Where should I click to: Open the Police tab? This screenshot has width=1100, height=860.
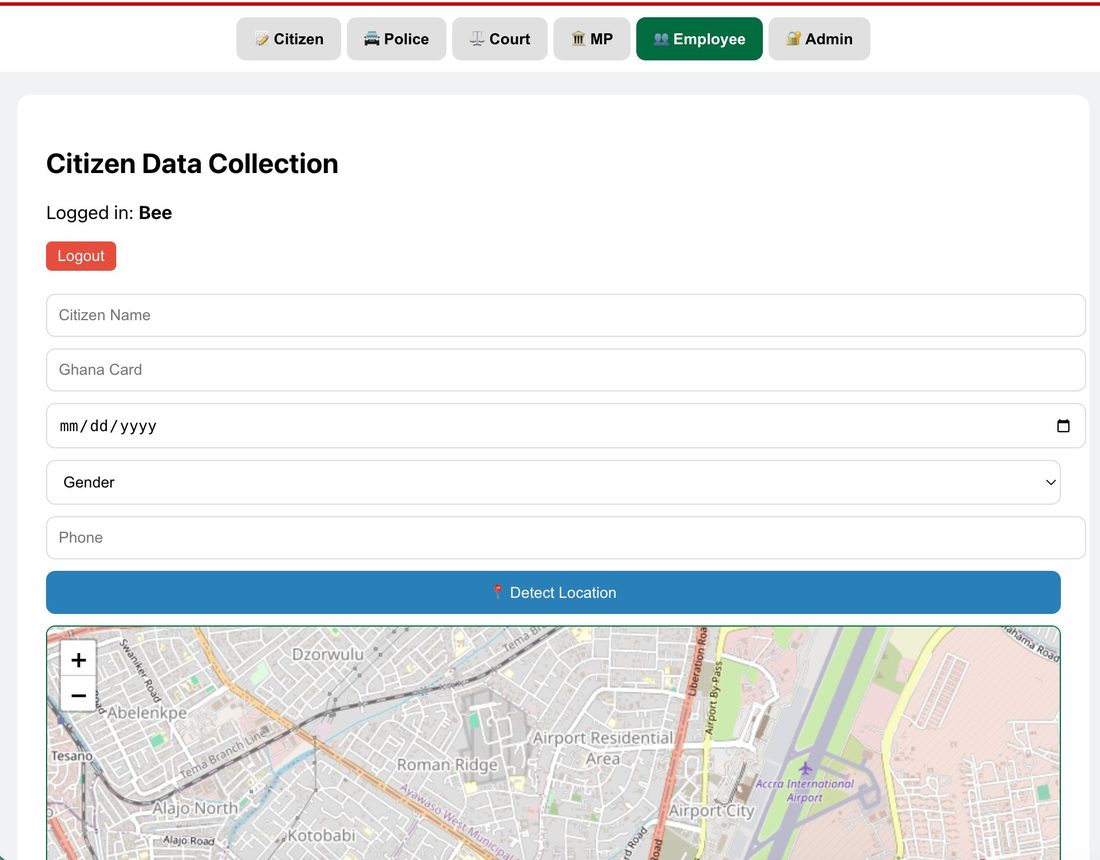tap(396, 39)
